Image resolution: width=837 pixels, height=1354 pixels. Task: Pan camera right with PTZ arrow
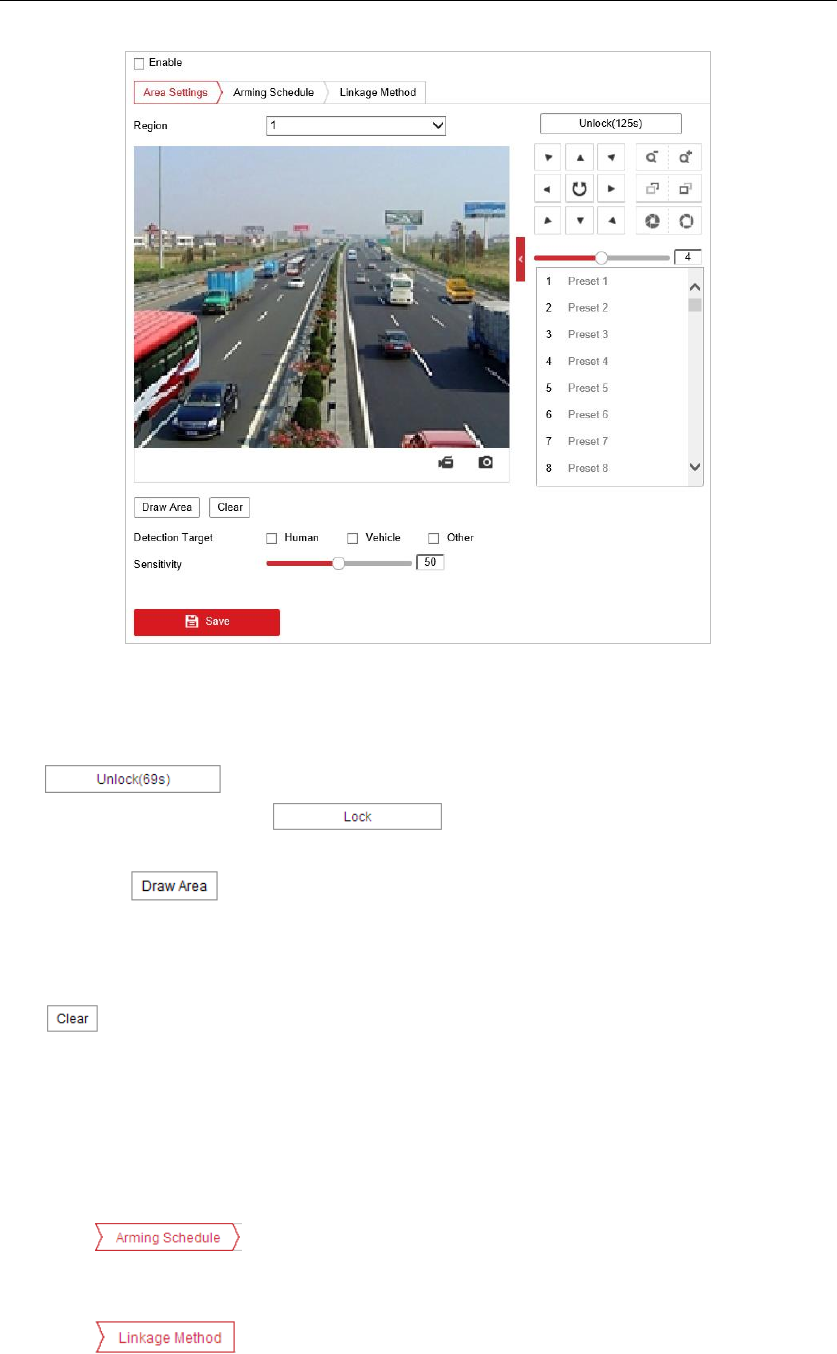[610, 188]
